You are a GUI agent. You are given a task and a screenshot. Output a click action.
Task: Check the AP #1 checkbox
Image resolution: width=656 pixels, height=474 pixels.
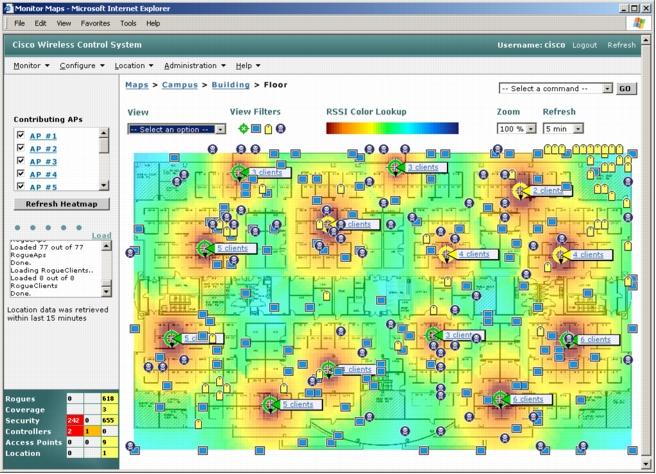(20, 135)
